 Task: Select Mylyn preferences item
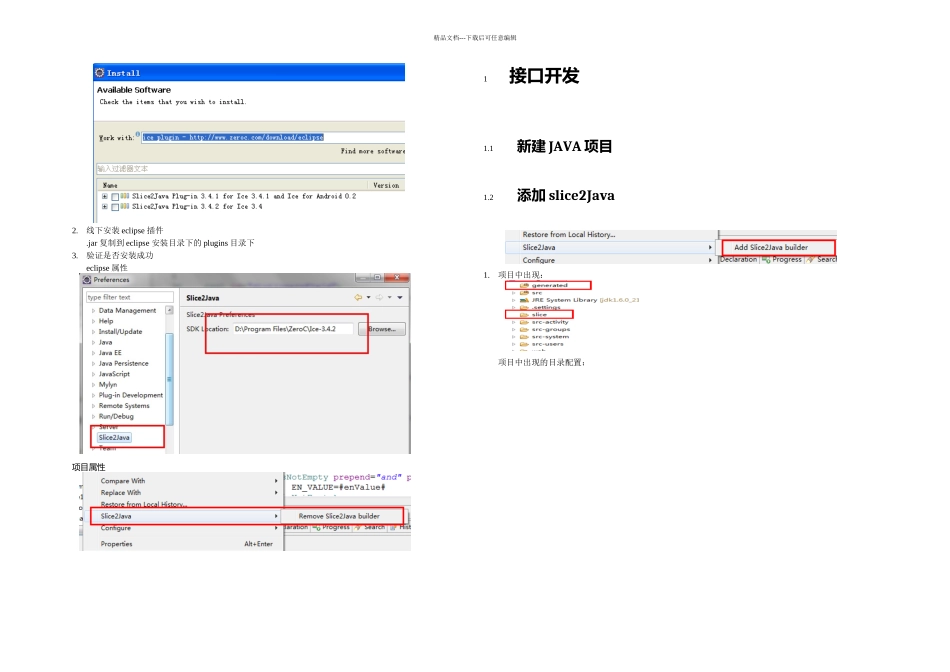(x=108, y=385)
